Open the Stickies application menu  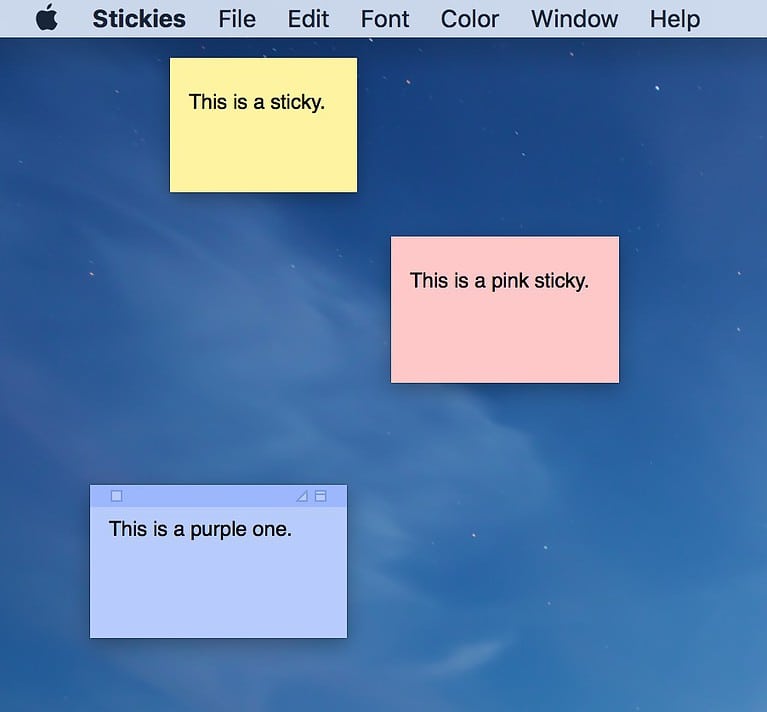(139, 19)
